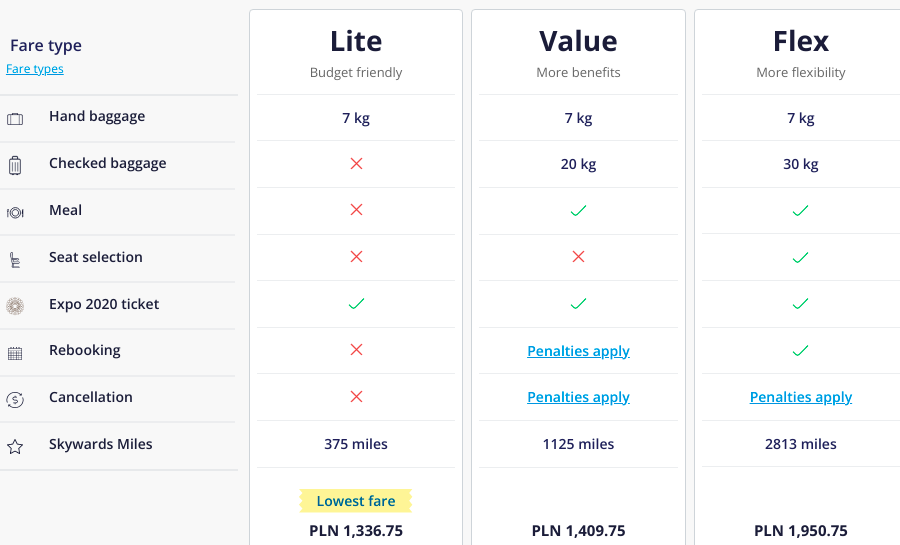This screenshot has height=545, width=900.
Task: Choose the PLN 1,409.75 Value price
Action: (x=578, y=531)
